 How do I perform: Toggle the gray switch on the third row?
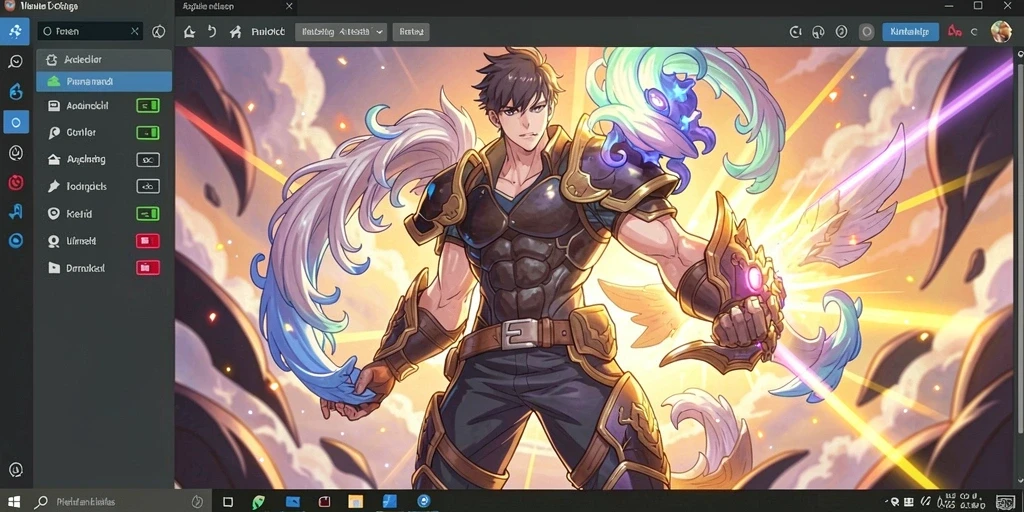tap(148, 159)
